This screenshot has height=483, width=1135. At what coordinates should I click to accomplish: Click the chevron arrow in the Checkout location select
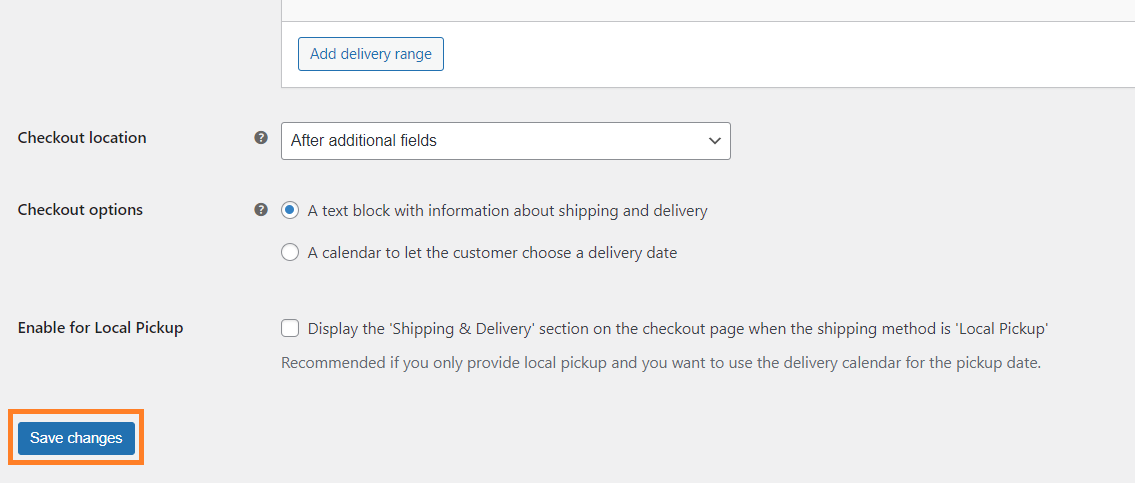point(714,140)
